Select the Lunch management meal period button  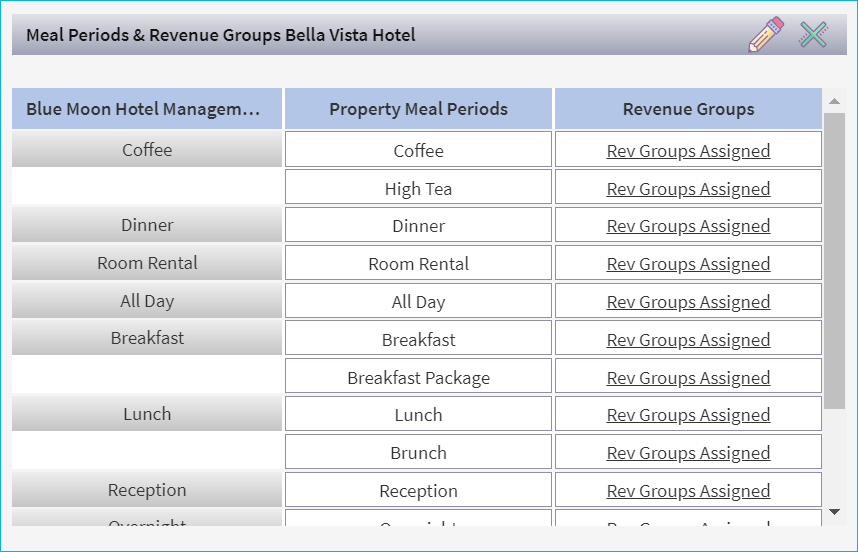(x=147, y=414)
